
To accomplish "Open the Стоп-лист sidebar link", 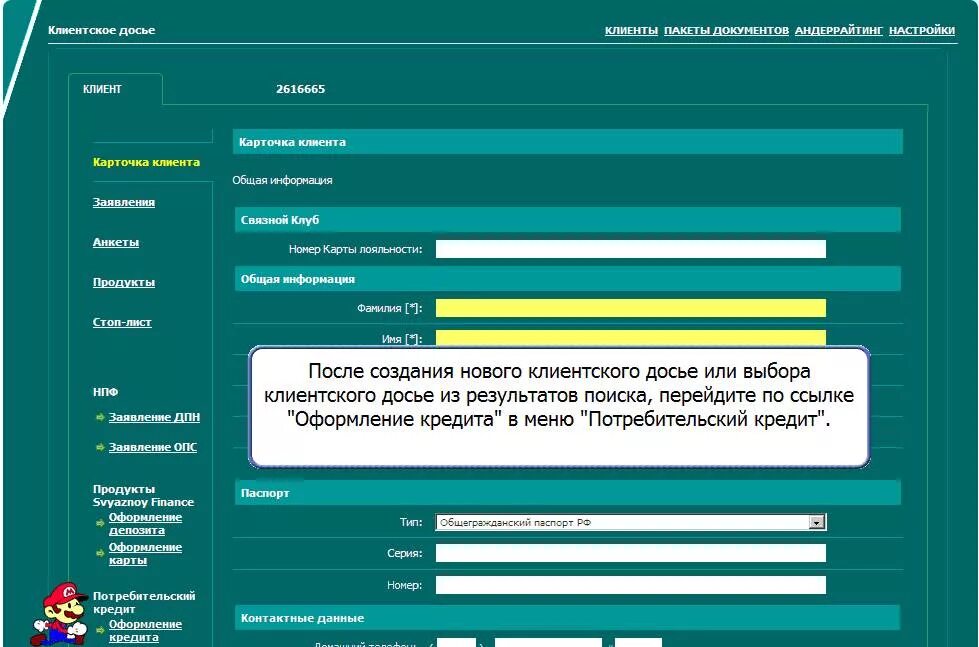I will (122, 322).
